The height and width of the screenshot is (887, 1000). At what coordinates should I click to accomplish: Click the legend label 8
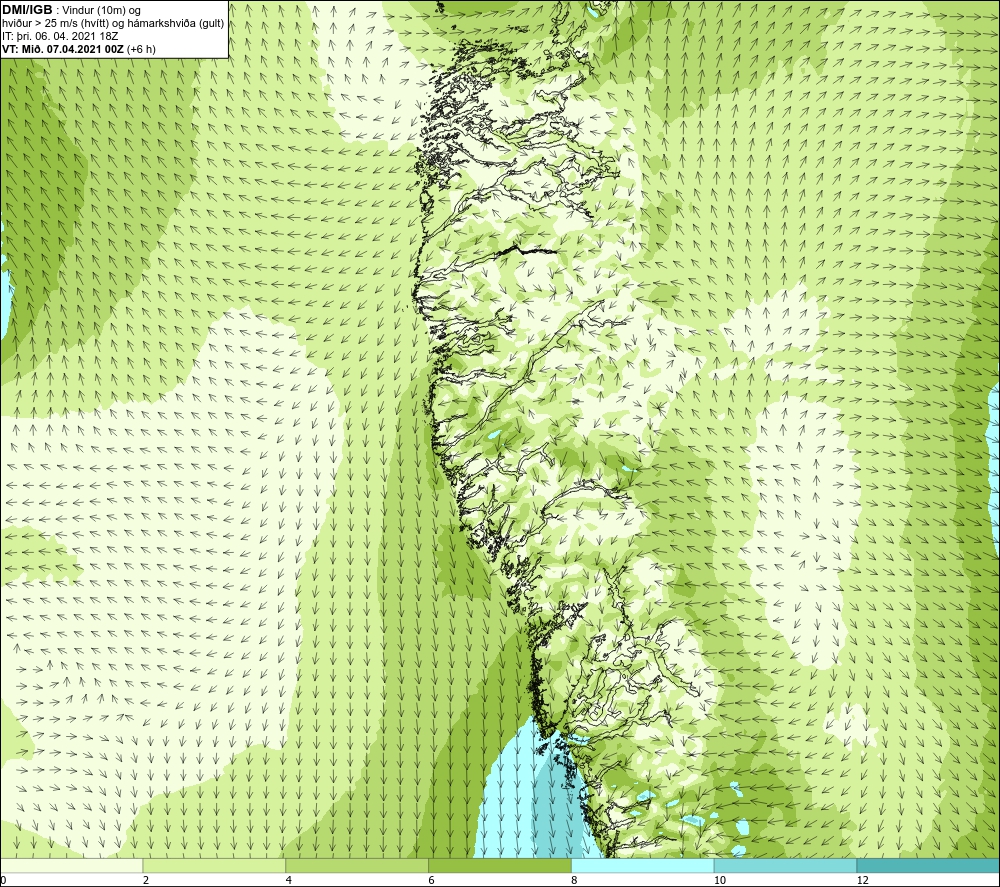coord(574,880)
